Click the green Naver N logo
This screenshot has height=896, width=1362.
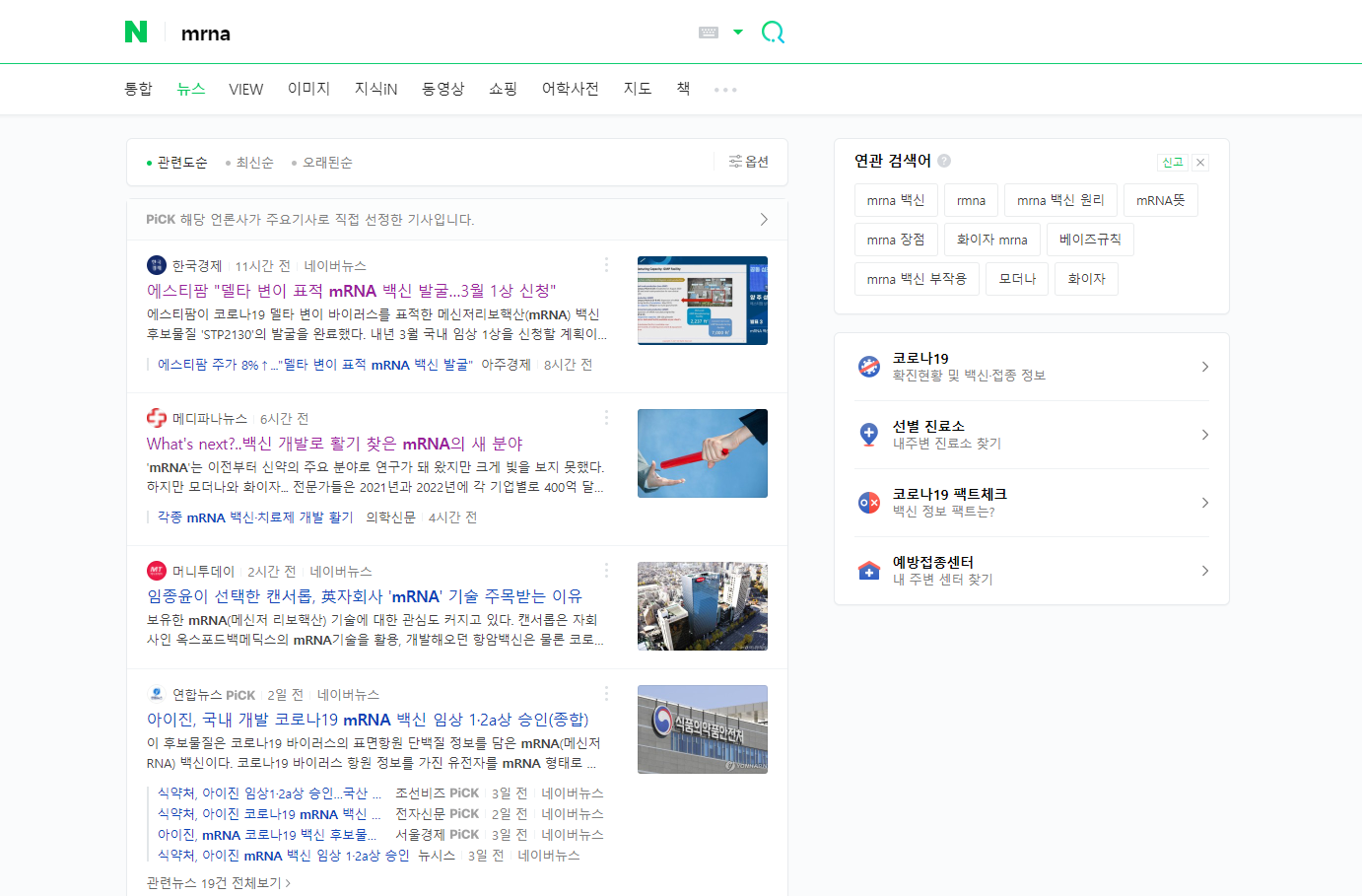pos(136,32)
